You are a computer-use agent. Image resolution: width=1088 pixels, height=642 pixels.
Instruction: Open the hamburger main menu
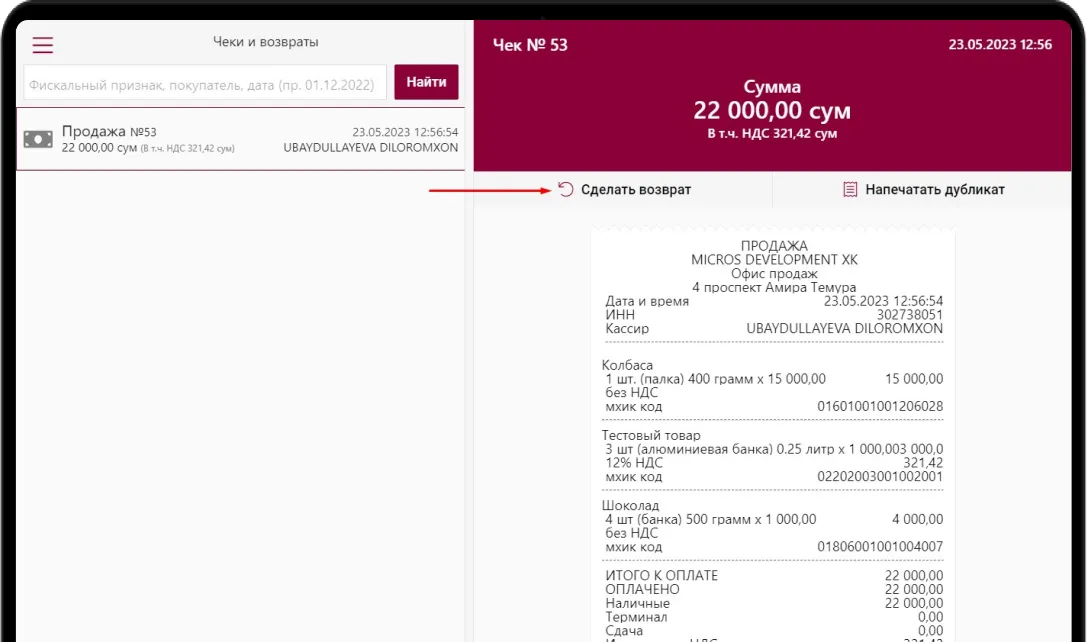(x=43, y=45)
